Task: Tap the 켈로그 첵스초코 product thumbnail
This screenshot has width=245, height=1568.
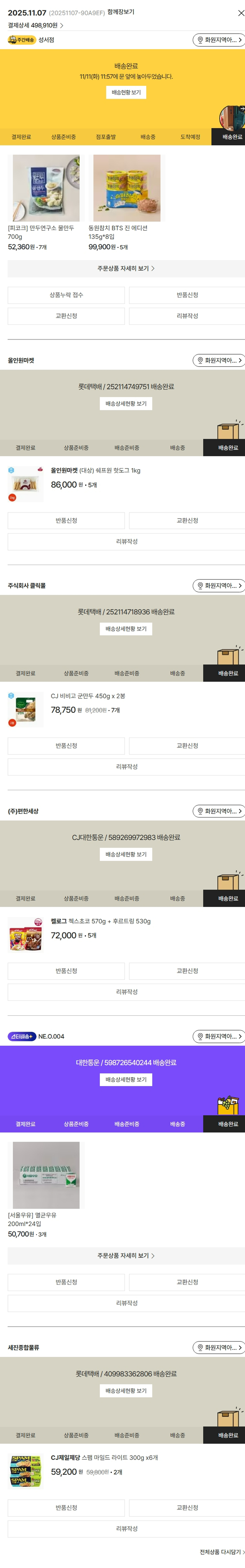Action: click(25, 935)
